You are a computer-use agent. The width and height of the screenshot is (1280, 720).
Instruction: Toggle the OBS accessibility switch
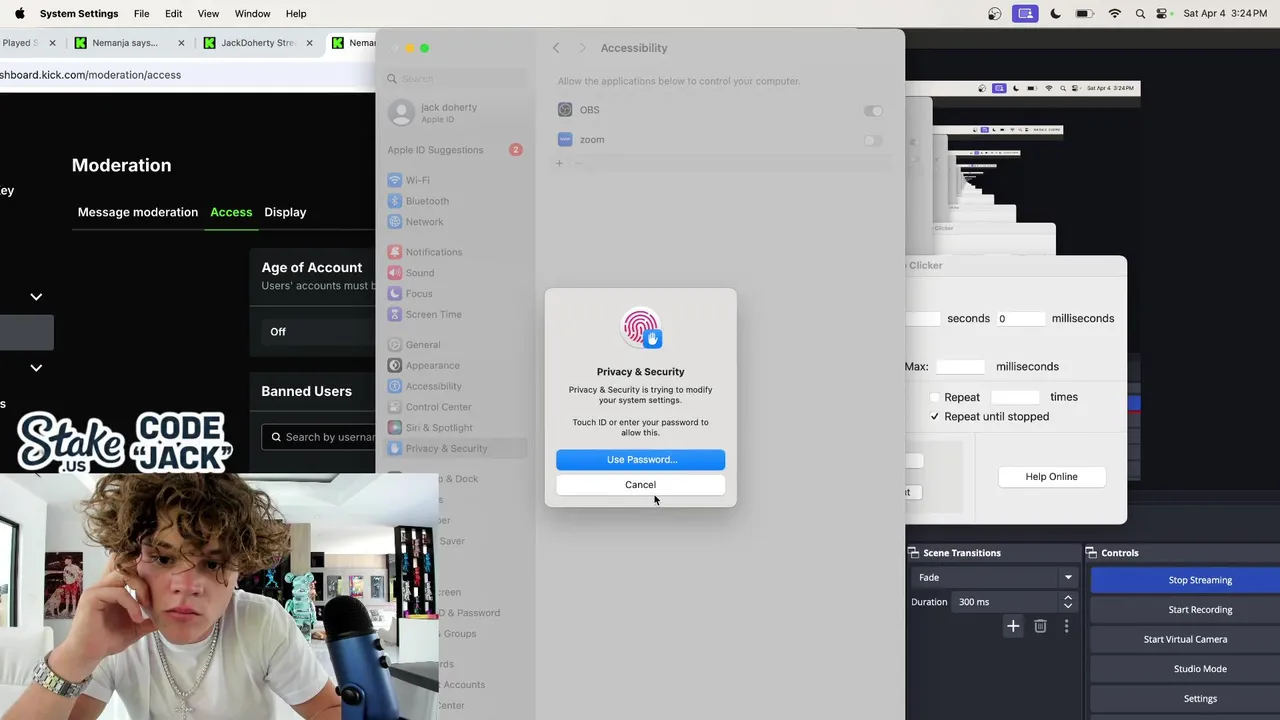point(873,110)
